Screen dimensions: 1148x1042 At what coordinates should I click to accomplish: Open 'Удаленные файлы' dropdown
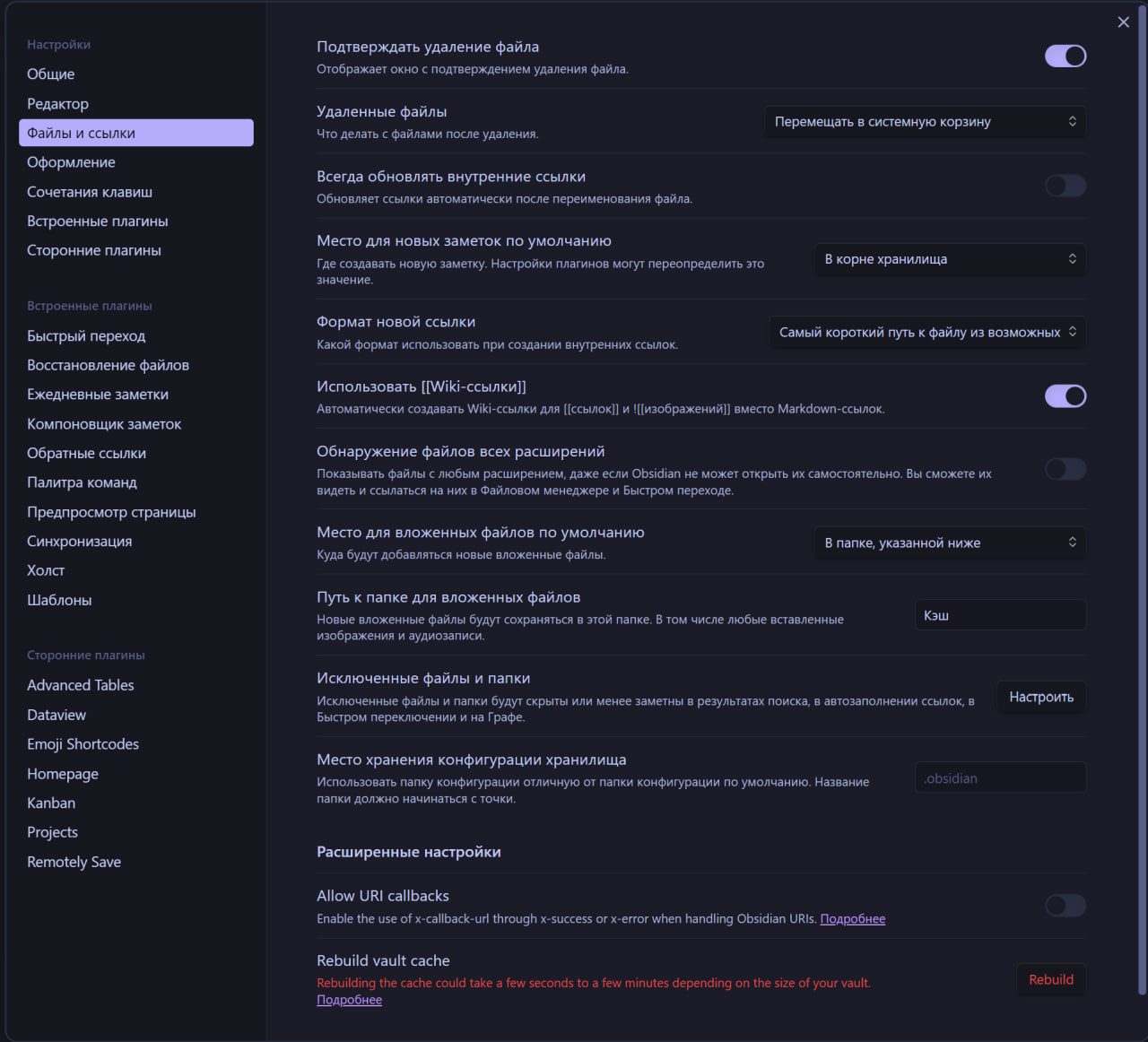tap(925, 122)
